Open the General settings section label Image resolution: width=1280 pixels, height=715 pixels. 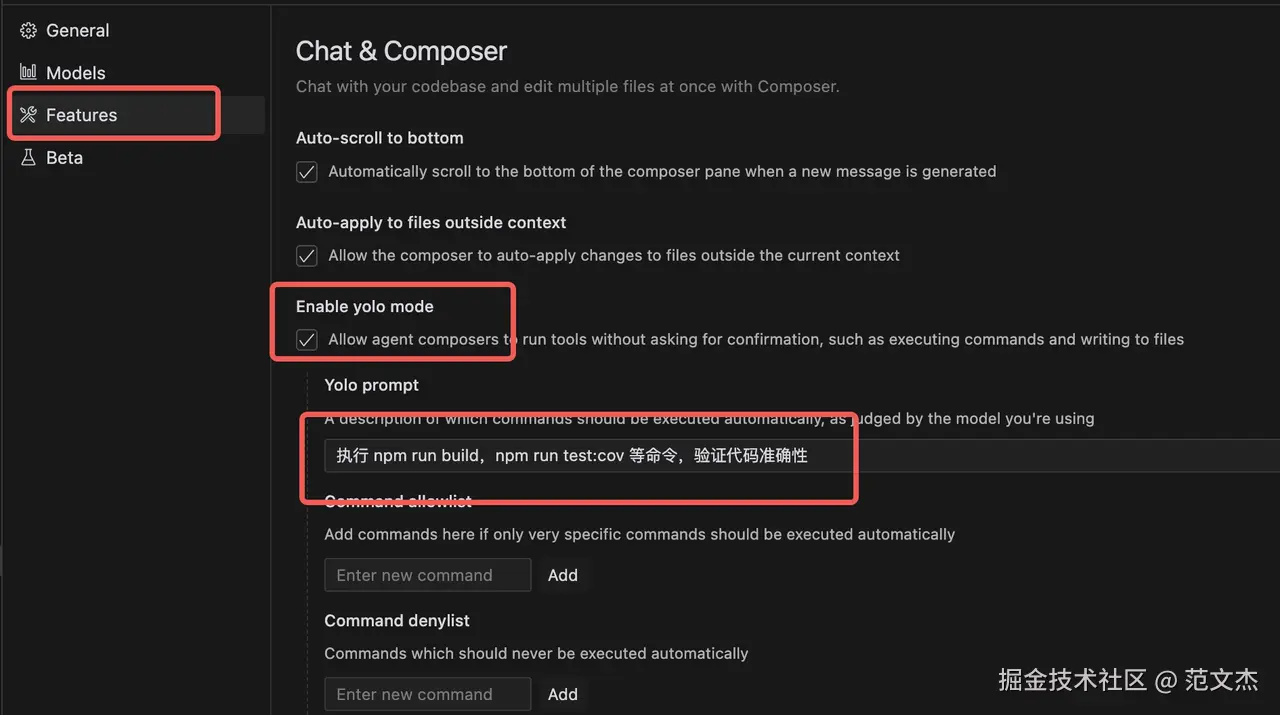pos(78,31)
